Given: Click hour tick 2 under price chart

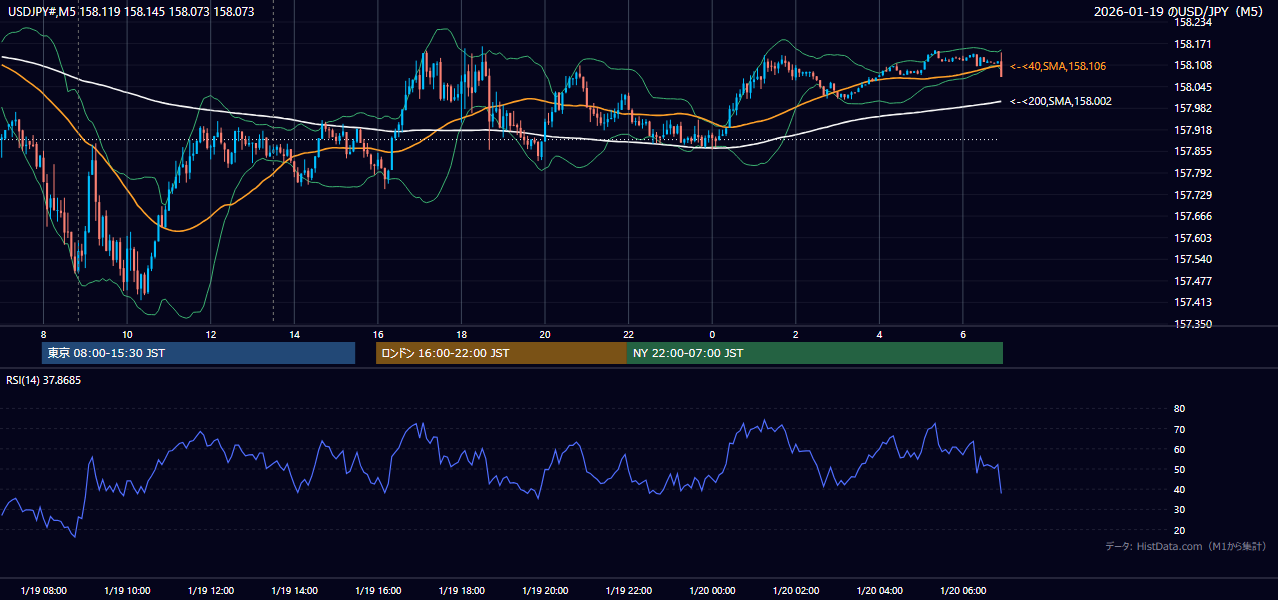Looking at the screenshot, I should [796, 334].
